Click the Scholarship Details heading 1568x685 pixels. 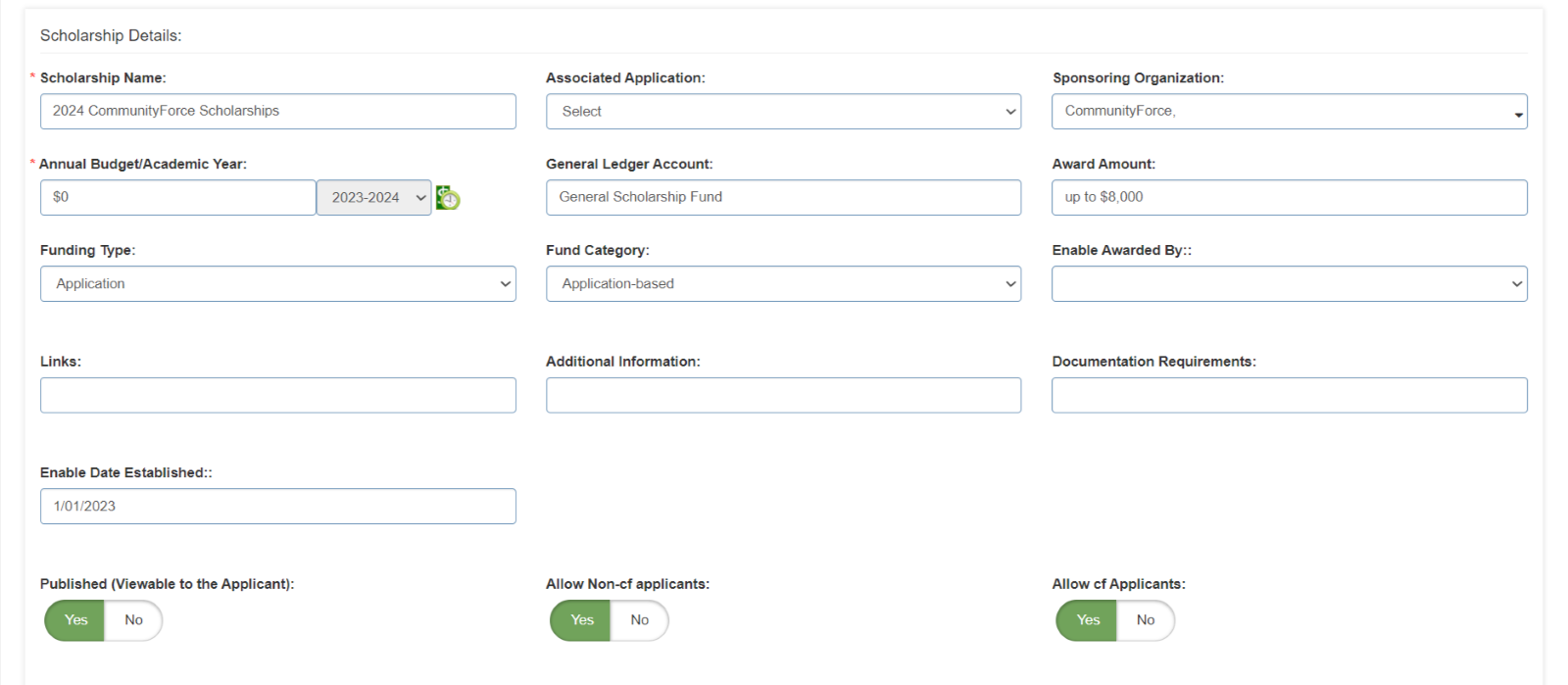coord(111,35)
